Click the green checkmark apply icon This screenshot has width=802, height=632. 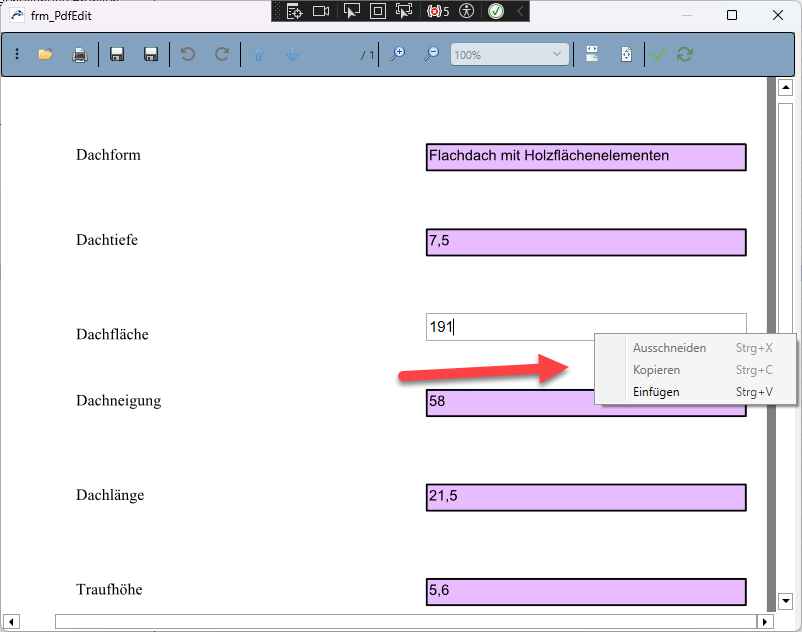659,54
